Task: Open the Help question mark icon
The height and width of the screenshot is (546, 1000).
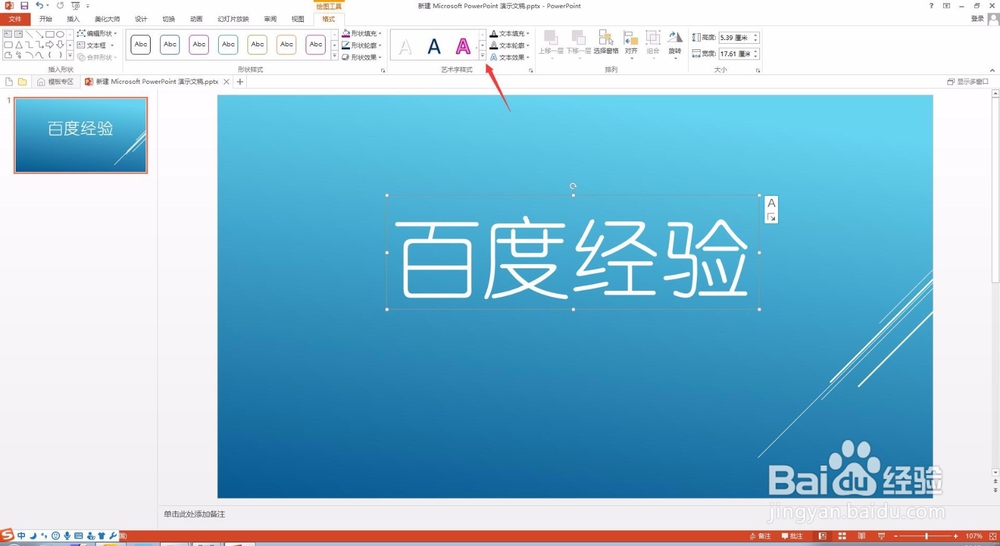Action: 931,5
